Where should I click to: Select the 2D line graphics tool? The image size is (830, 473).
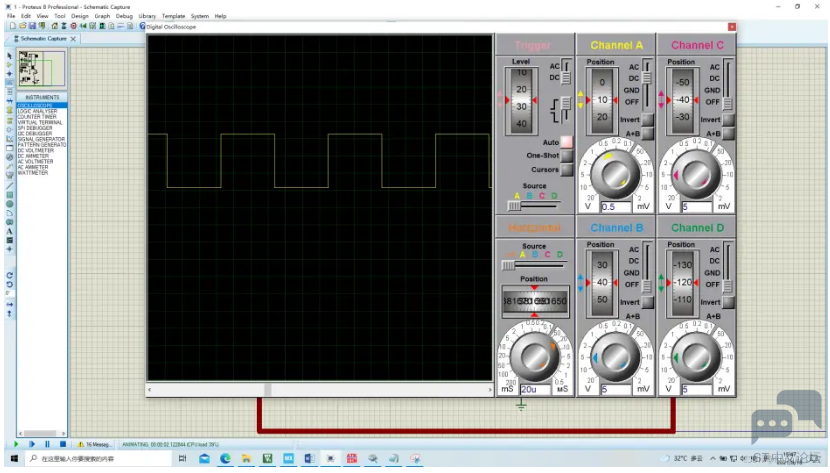point(9,186)
